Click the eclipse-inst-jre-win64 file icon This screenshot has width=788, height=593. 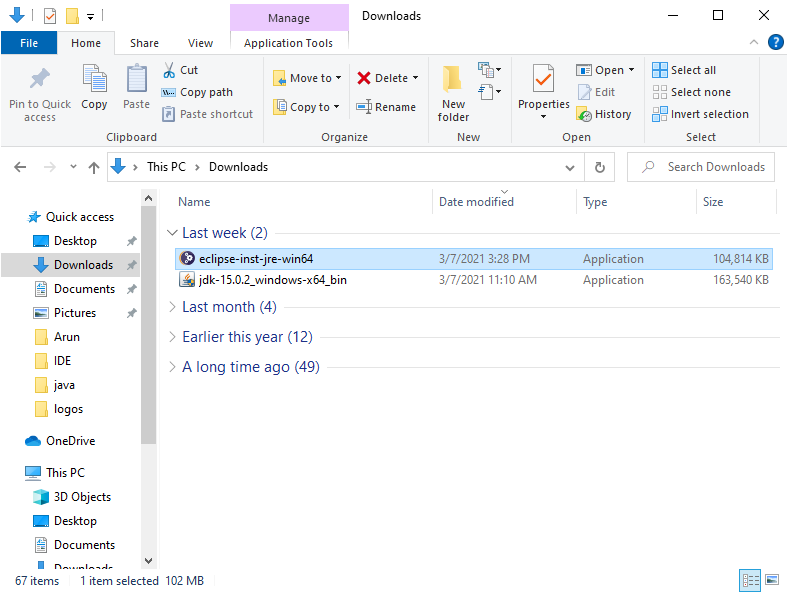[187, 258]
